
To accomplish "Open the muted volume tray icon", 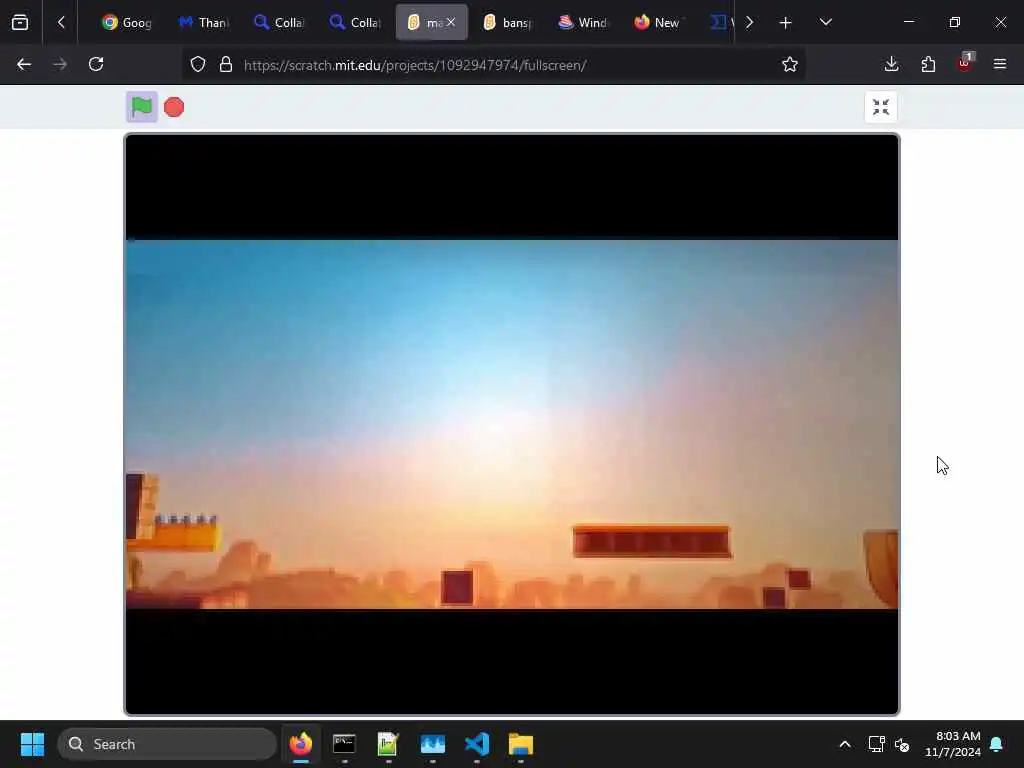I will 902,744.
